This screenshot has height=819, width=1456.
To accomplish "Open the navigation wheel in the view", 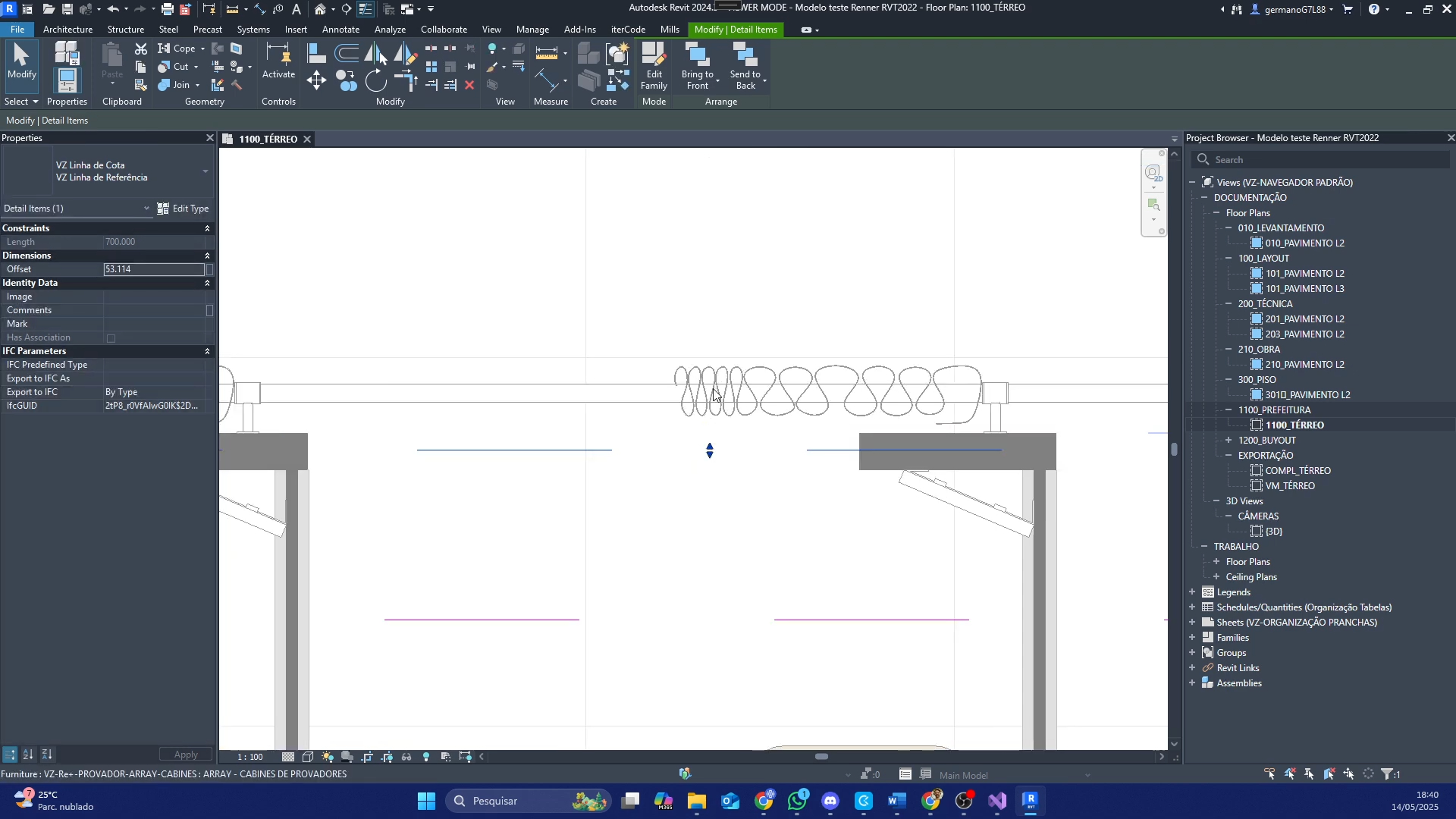I will point(1153,173).
